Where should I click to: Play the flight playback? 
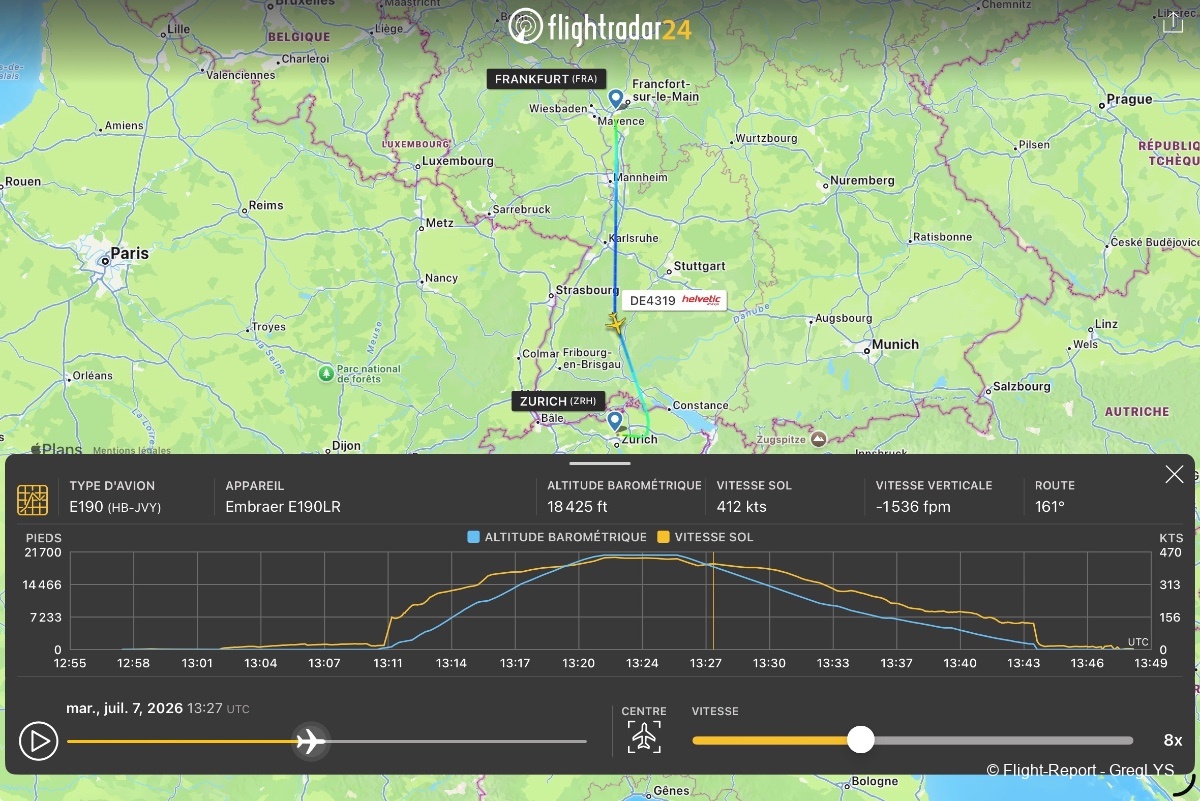click(38, 741)
